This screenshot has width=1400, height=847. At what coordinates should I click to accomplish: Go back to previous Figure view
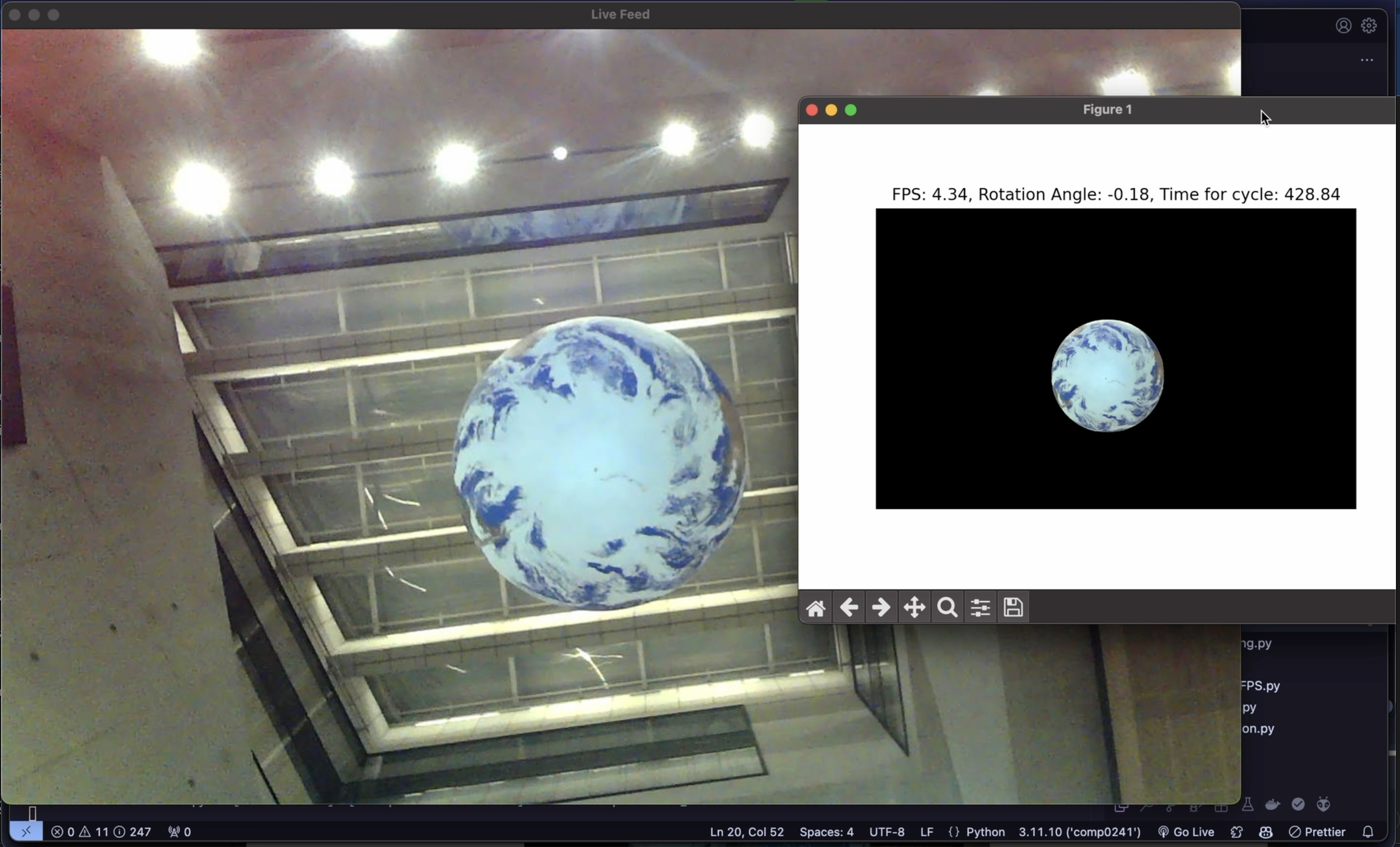pos(849,607)
